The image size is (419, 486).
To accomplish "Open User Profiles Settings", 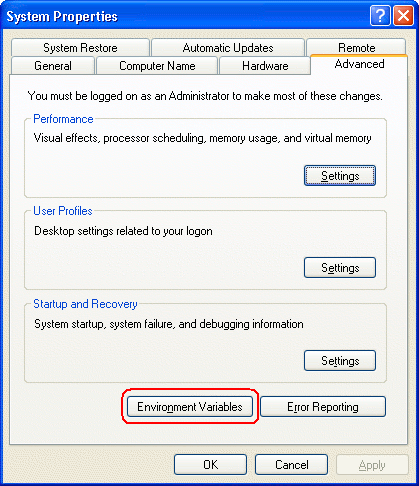I will 340,268.
